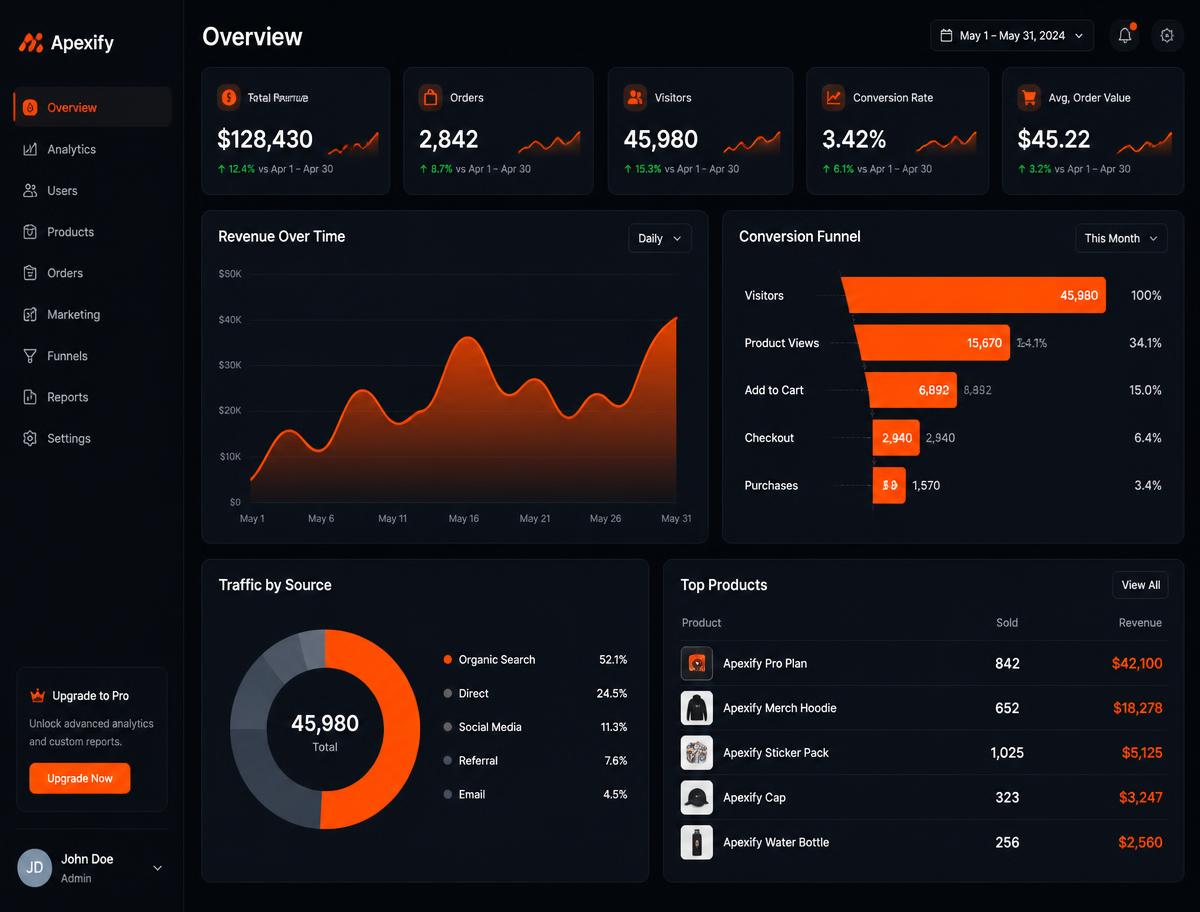Click the $42,100 revenue value
Image resolution: width=1200 pixels, height=912 pixels.
[x=1137, y=663]
